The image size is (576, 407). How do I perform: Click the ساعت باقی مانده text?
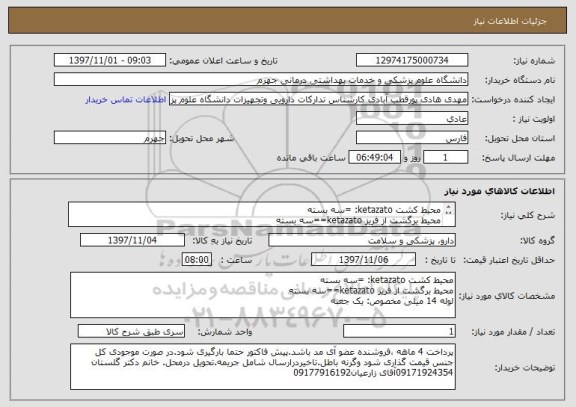[311, 158]
